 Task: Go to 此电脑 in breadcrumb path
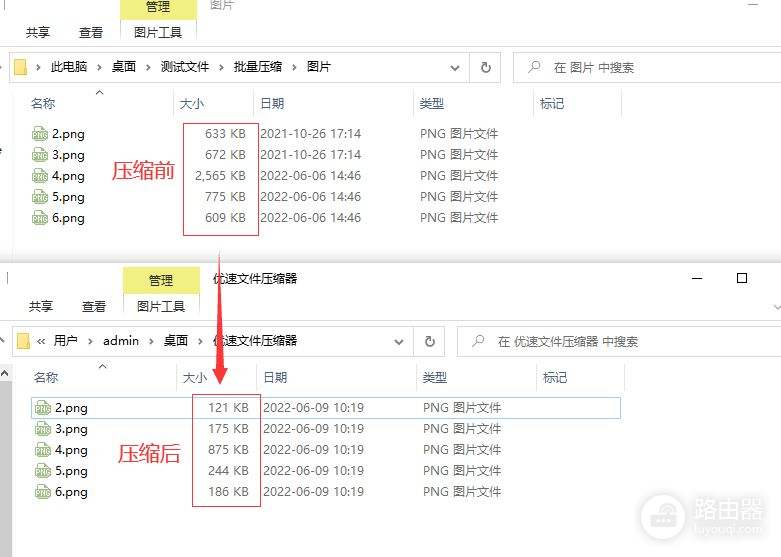coord(69,67)
